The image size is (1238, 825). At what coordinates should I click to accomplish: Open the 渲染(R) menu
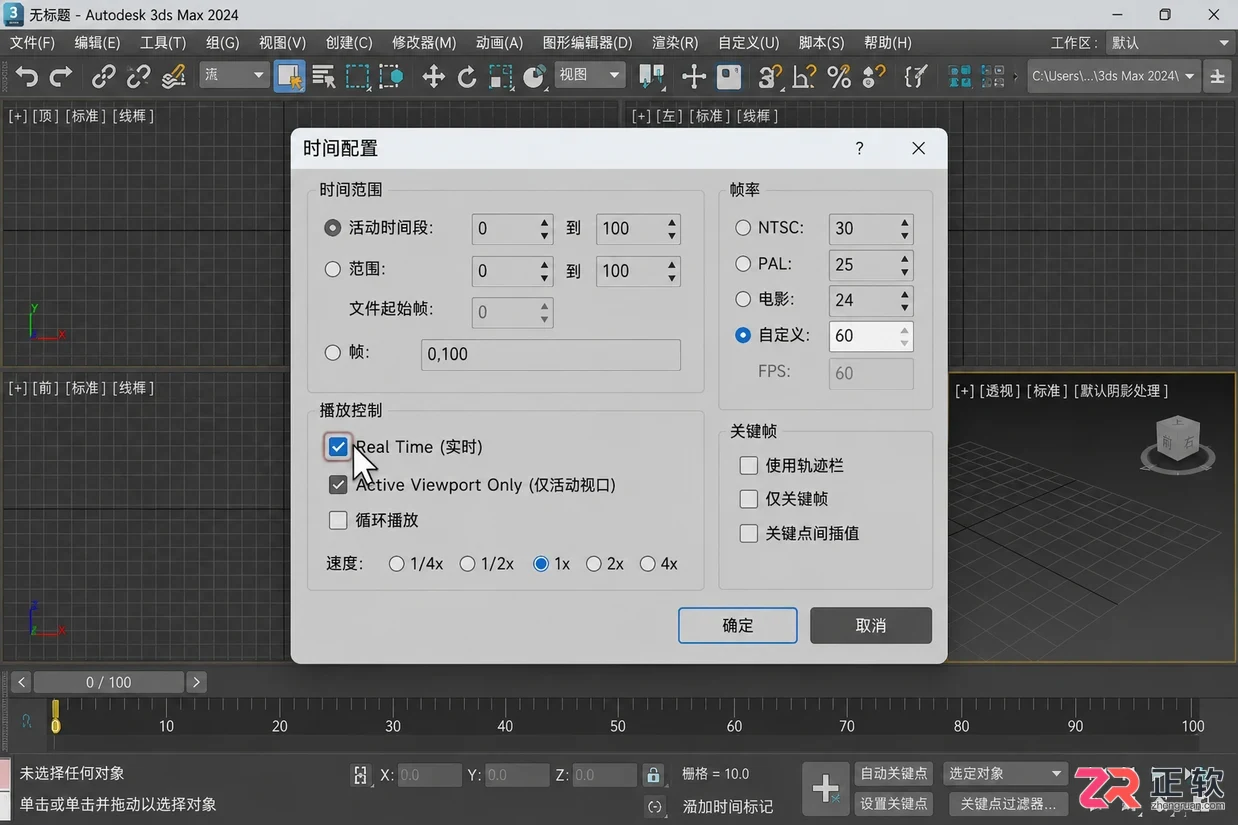point(675,43)
